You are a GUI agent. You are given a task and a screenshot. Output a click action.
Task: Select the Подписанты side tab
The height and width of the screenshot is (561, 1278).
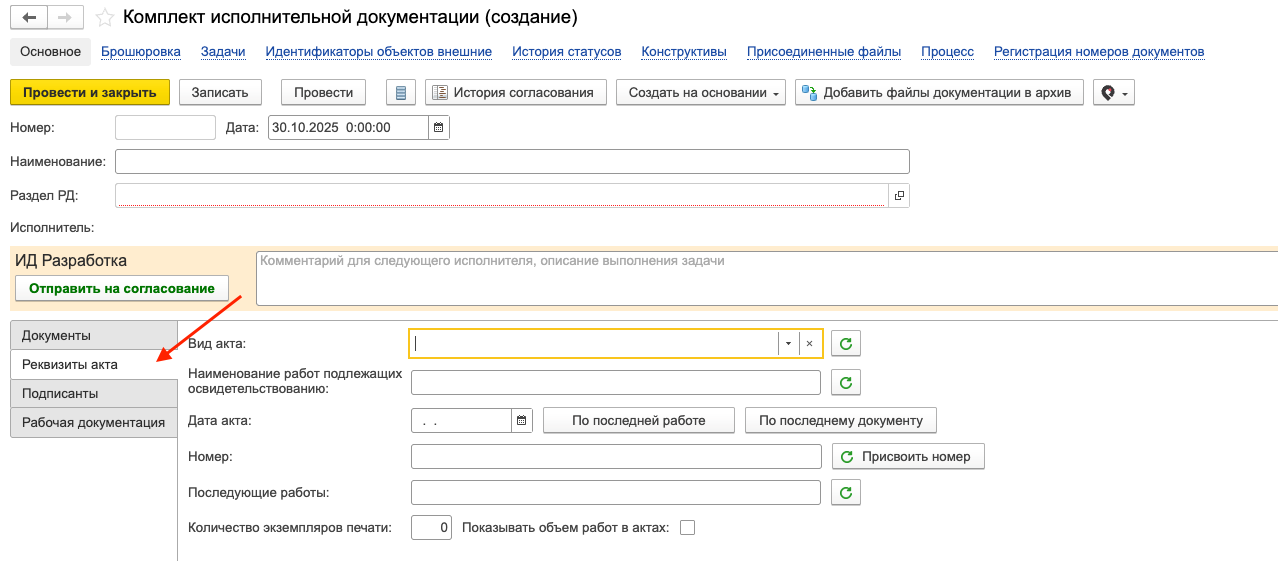60,394
